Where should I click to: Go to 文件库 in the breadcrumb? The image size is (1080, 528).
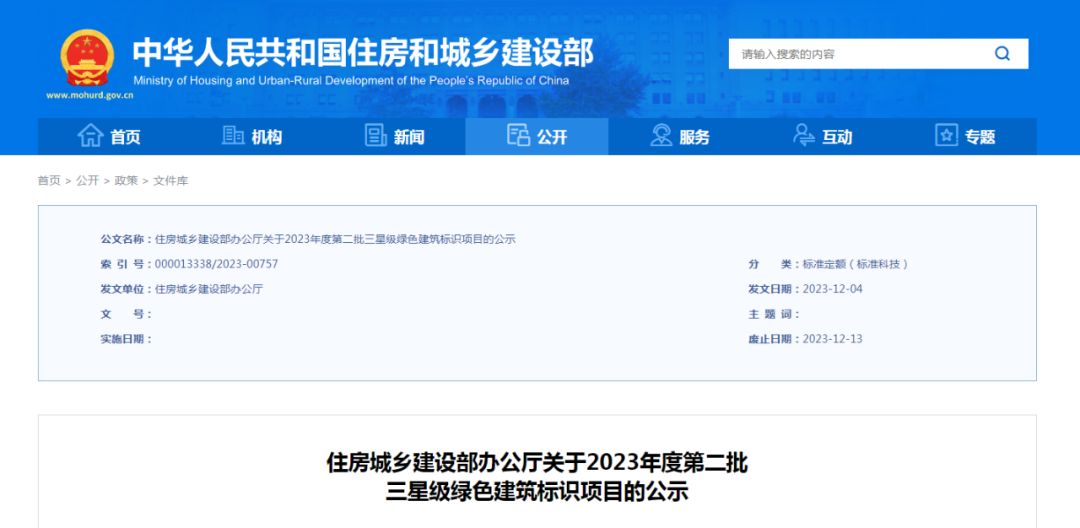171,180
